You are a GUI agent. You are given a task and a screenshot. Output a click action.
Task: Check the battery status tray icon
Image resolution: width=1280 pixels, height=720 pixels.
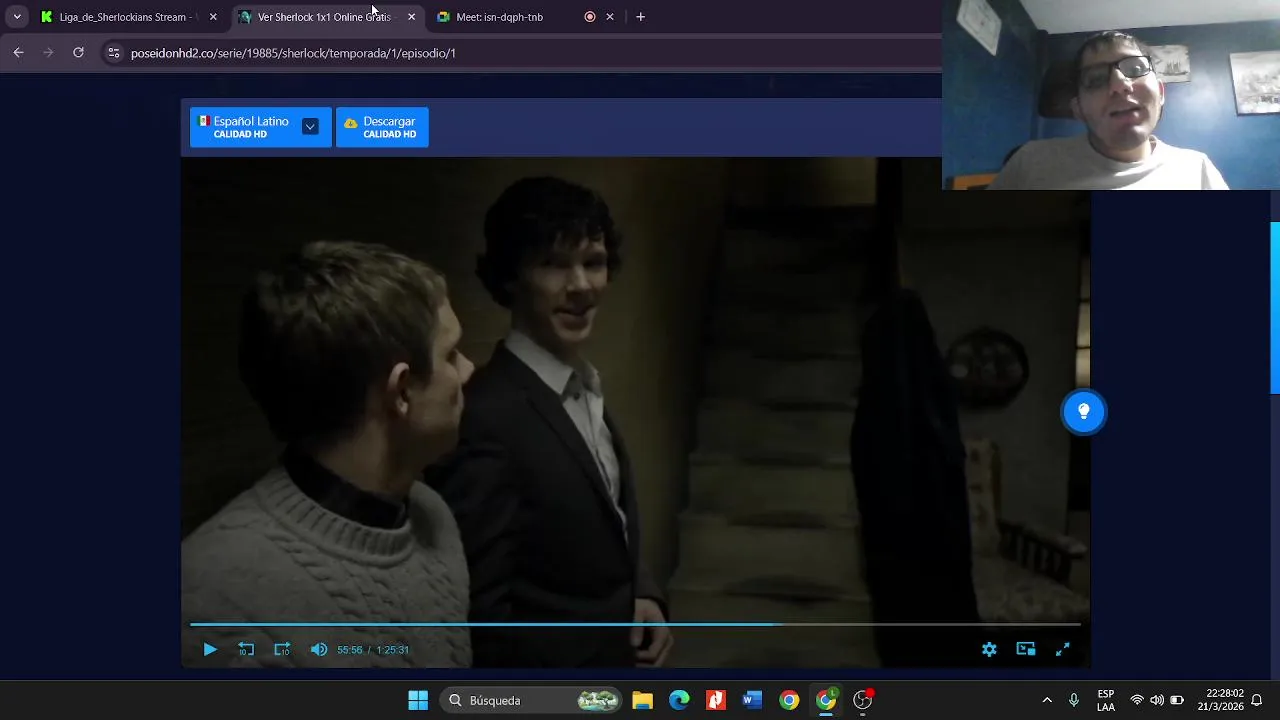pyautogui.click(x=1177, y=700)
